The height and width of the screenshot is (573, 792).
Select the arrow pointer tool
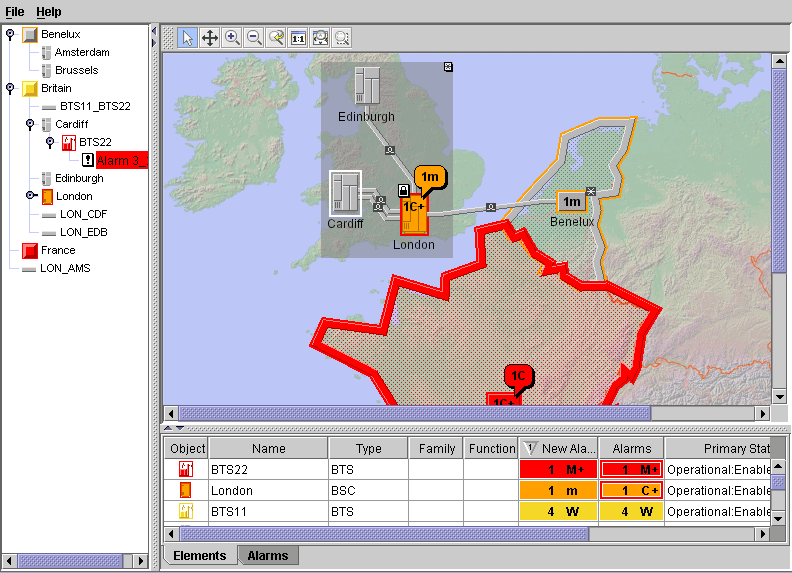(x=188, y=38)
